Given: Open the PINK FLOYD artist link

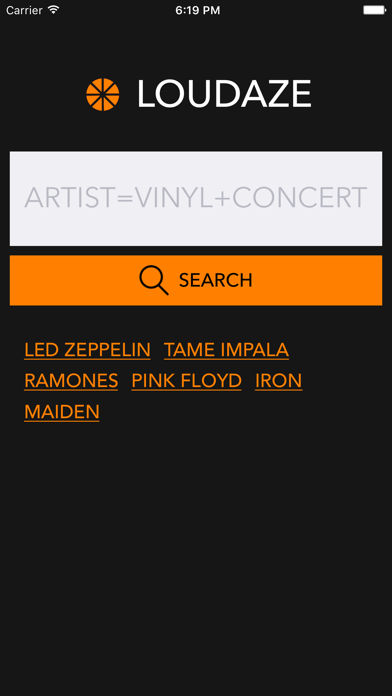Looking at the screenshot, I should coord(186,381).
